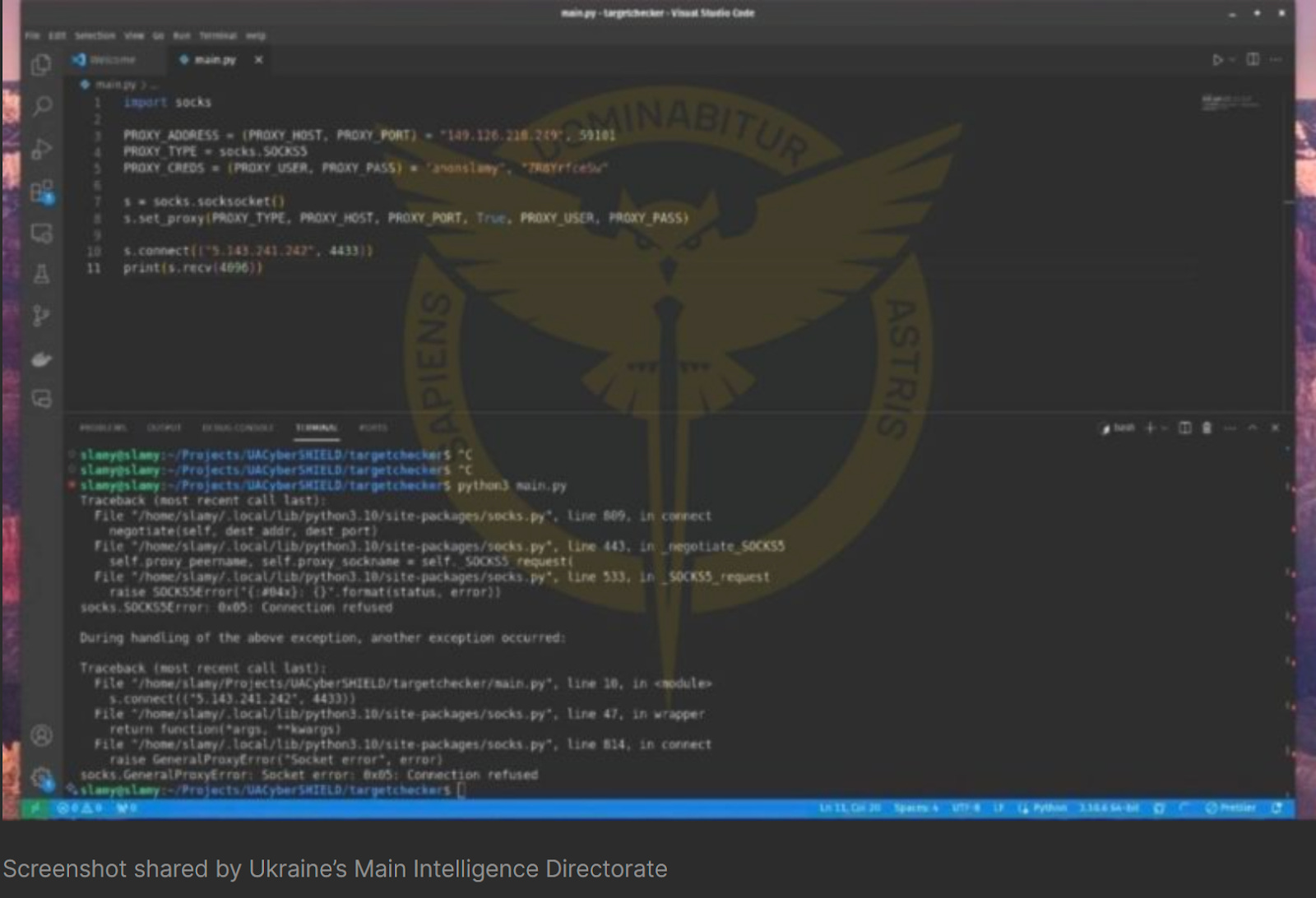1316x898 pixels.
Task: Open Remote Explorer in activity bar
Action: tap(41, 234)
